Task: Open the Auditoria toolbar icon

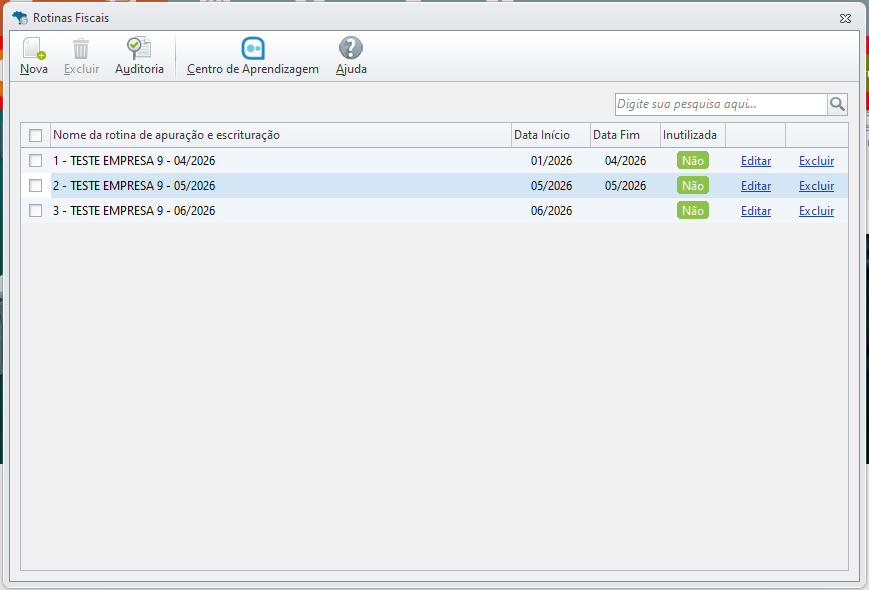Action: pos(139,48)
